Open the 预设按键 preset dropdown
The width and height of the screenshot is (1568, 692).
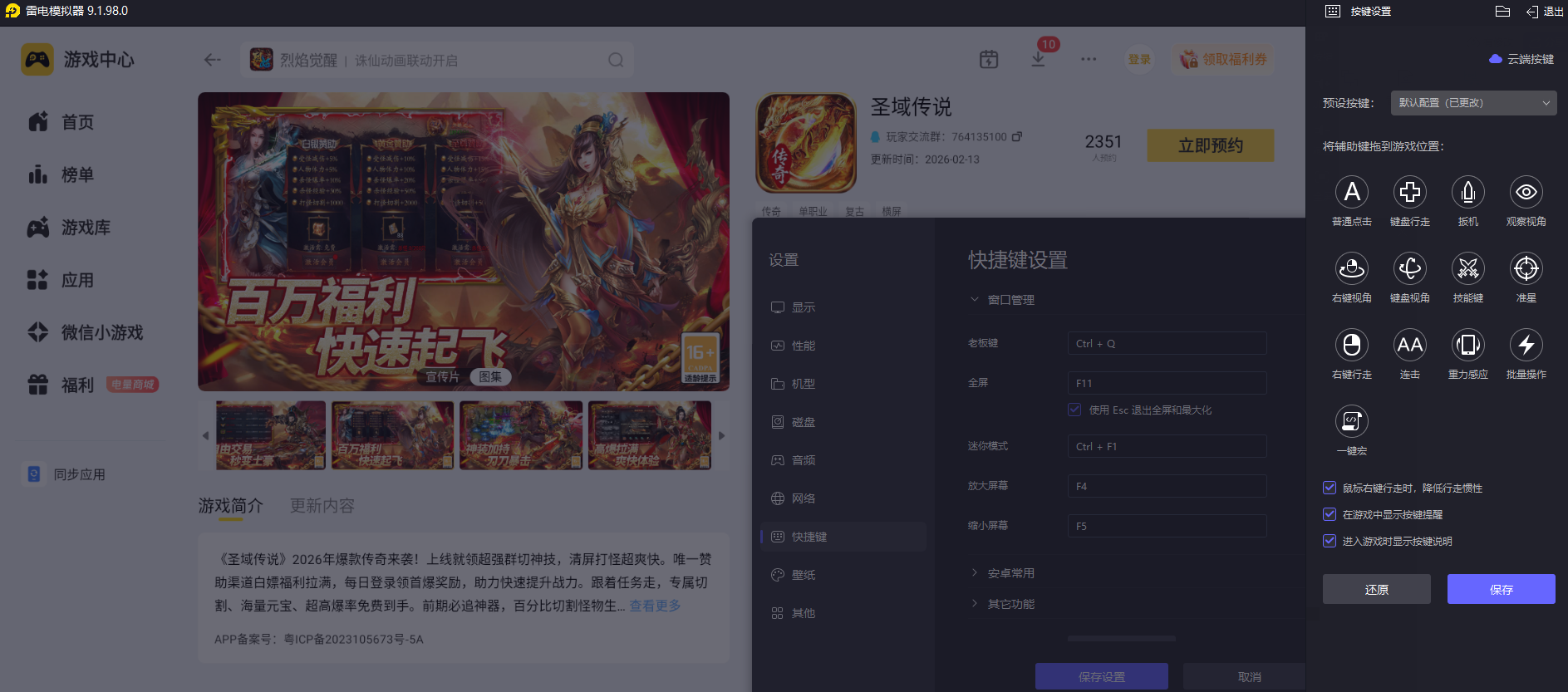[1474, 103]
